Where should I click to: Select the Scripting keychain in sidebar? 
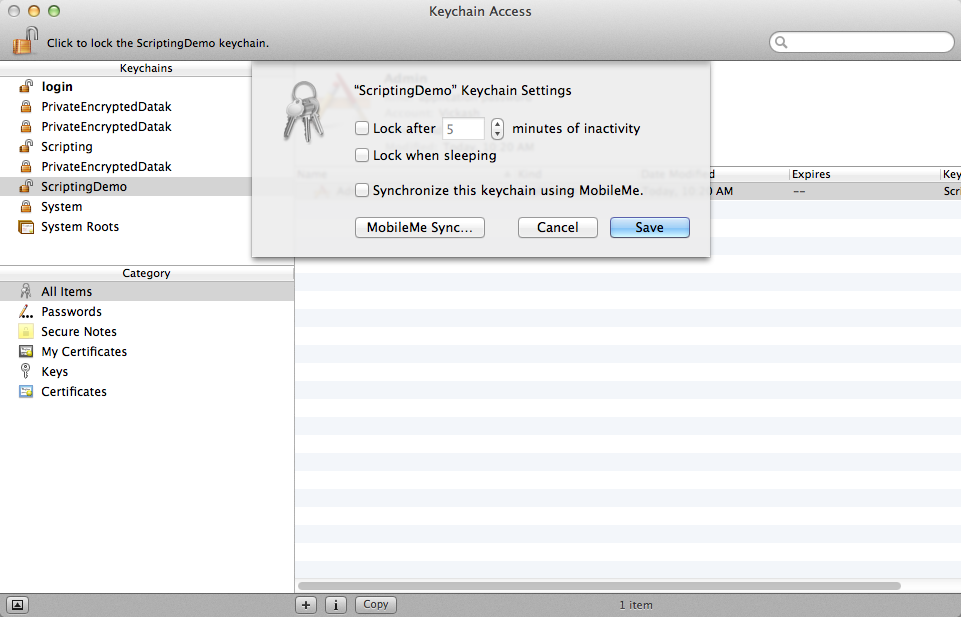(64, 146)
